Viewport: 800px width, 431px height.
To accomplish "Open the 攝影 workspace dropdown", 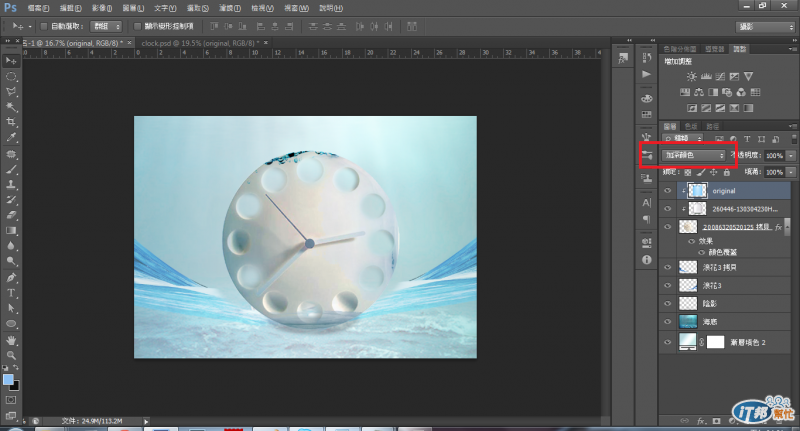I will (763, 25).
